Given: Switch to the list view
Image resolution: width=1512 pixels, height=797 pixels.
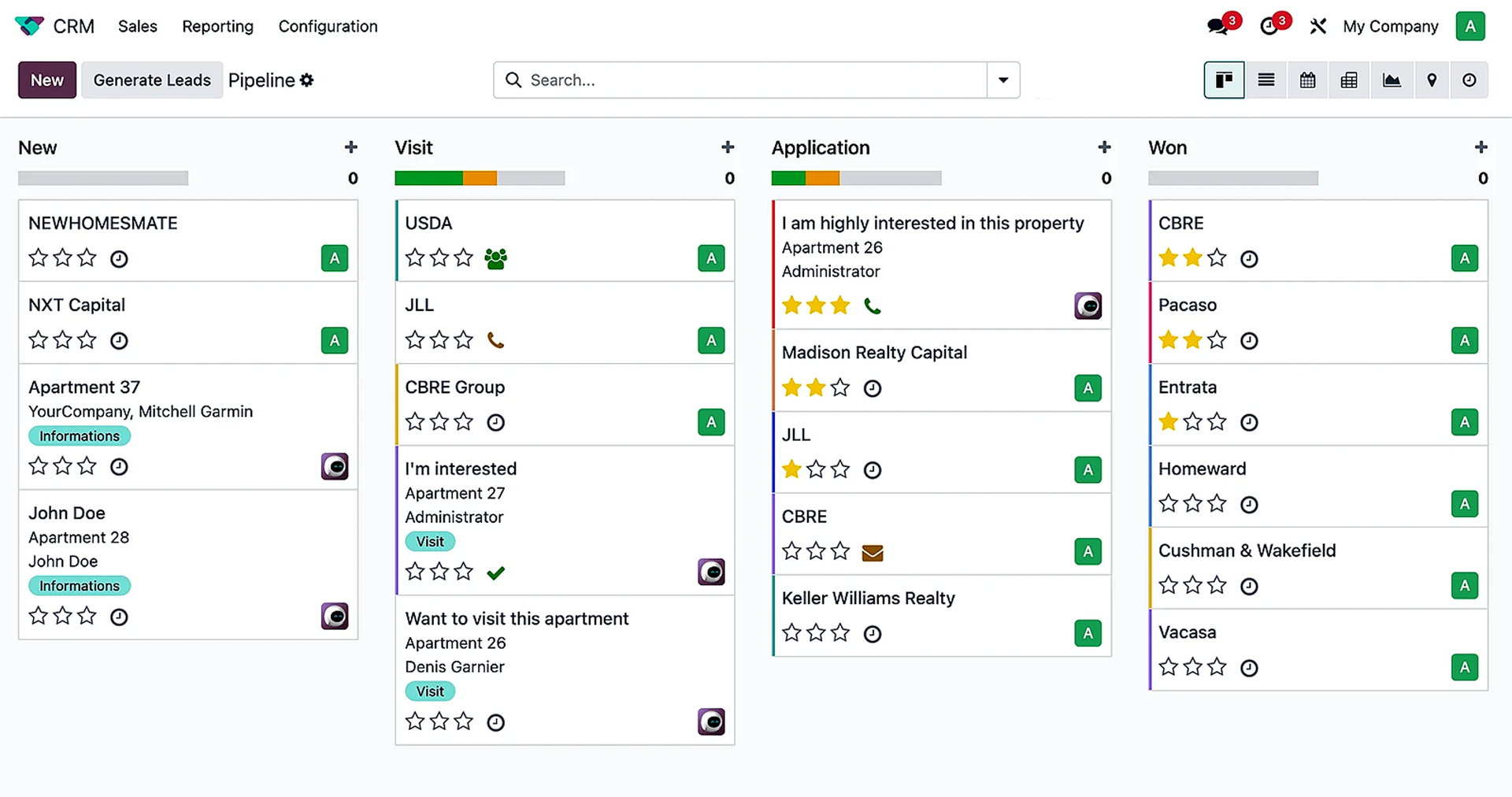Looking at the screenshot, I should [x=1266, y=80].
